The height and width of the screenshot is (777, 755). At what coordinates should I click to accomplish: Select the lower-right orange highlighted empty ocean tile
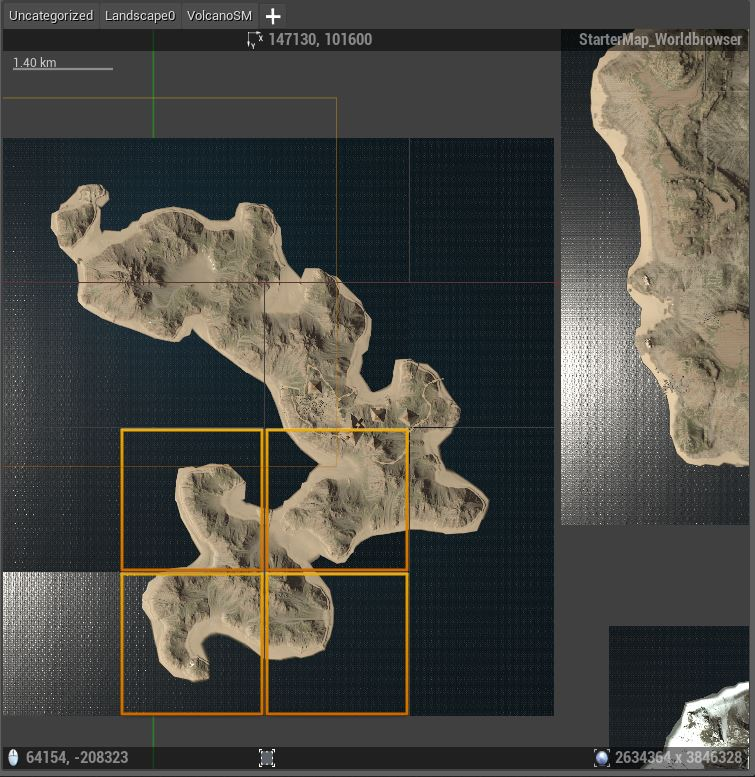pyautogui.click(x=337, y=644)
